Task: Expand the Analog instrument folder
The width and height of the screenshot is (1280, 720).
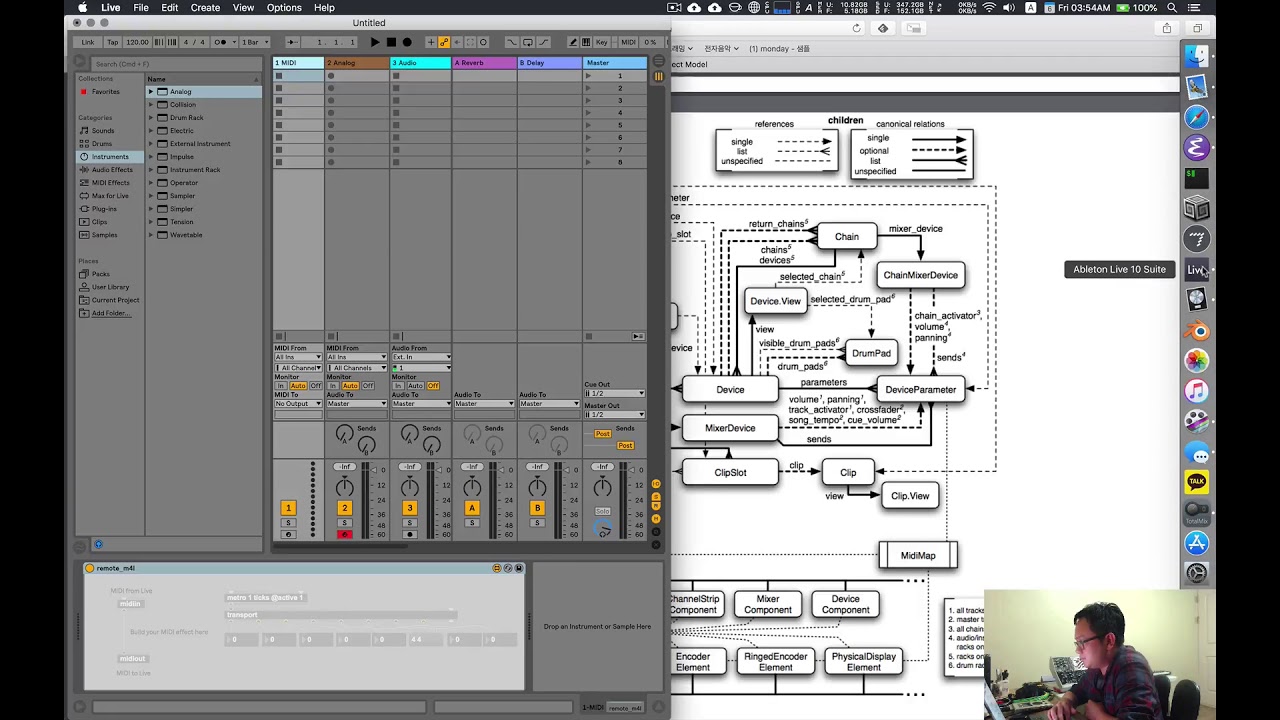Action: pos(151,92)
